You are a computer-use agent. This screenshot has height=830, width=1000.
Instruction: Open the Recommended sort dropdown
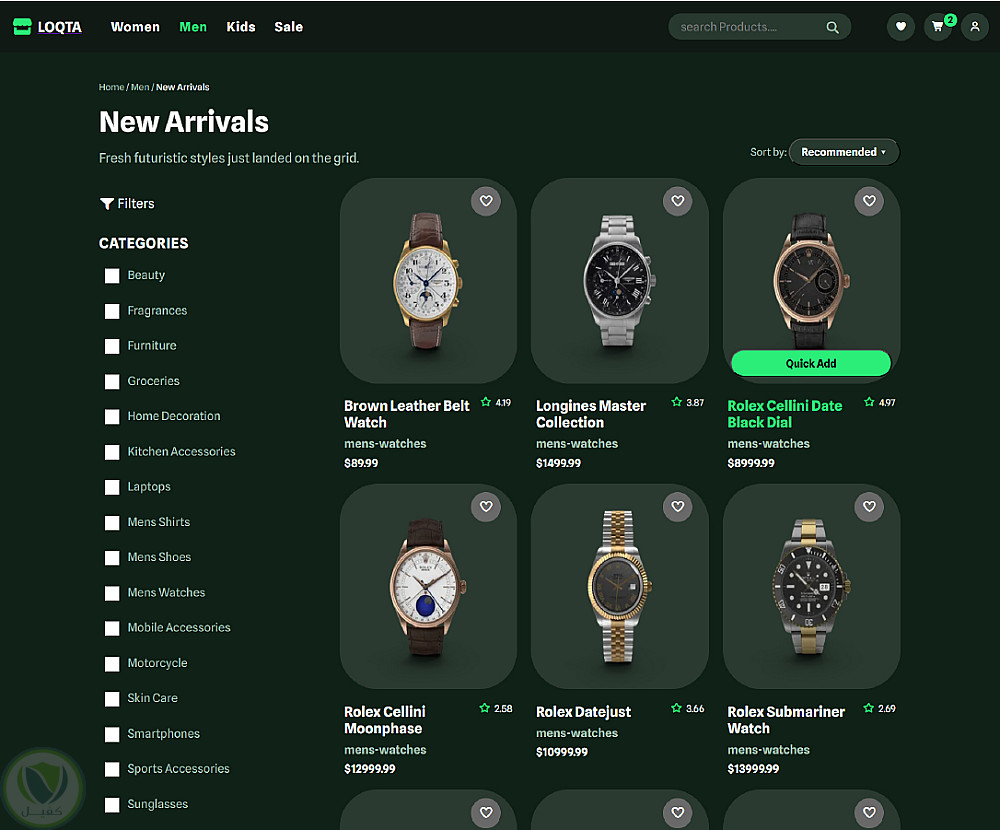coord(844,152)
